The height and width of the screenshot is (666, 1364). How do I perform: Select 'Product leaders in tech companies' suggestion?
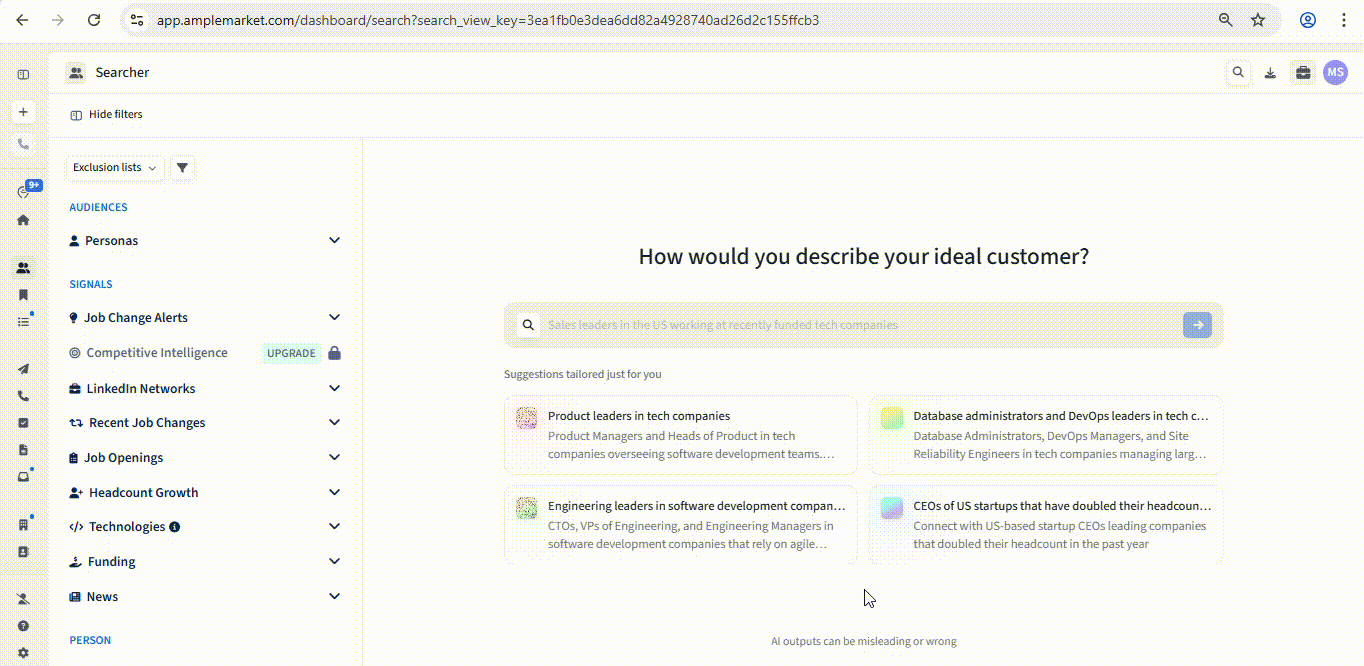pyautogui.click(x=680, y=434)
